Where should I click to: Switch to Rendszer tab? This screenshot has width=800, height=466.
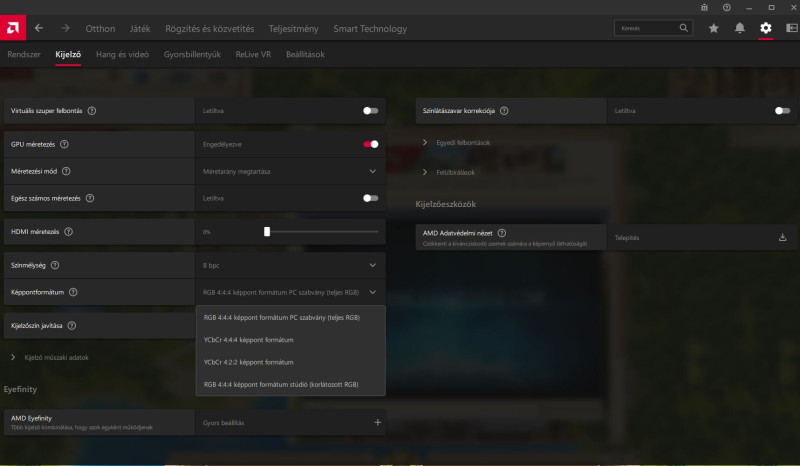pos(24,54)
